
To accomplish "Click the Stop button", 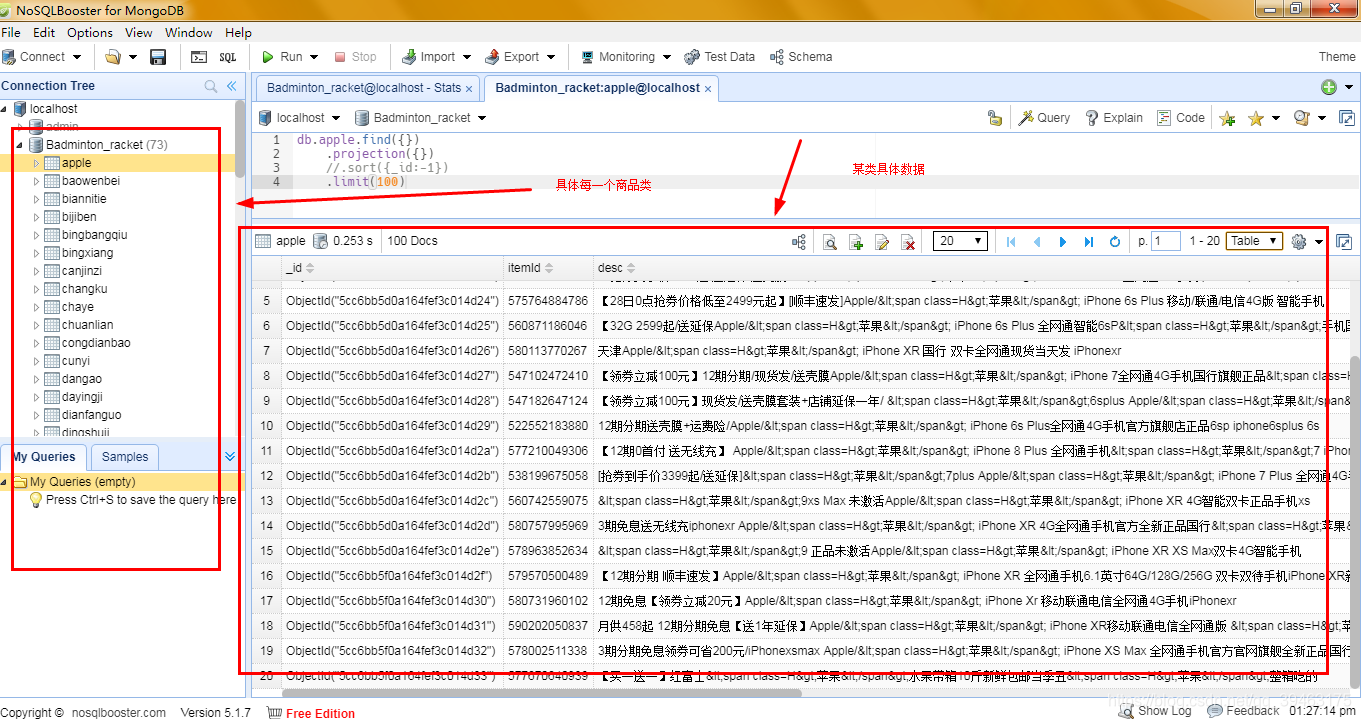I will [x=355, y=57].
